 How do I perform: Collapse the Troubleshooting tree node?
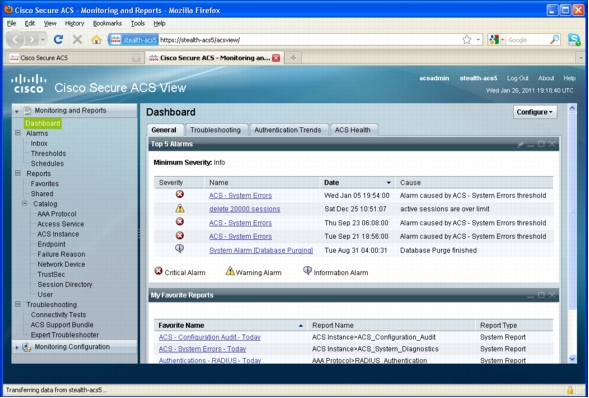click(18, 304)
